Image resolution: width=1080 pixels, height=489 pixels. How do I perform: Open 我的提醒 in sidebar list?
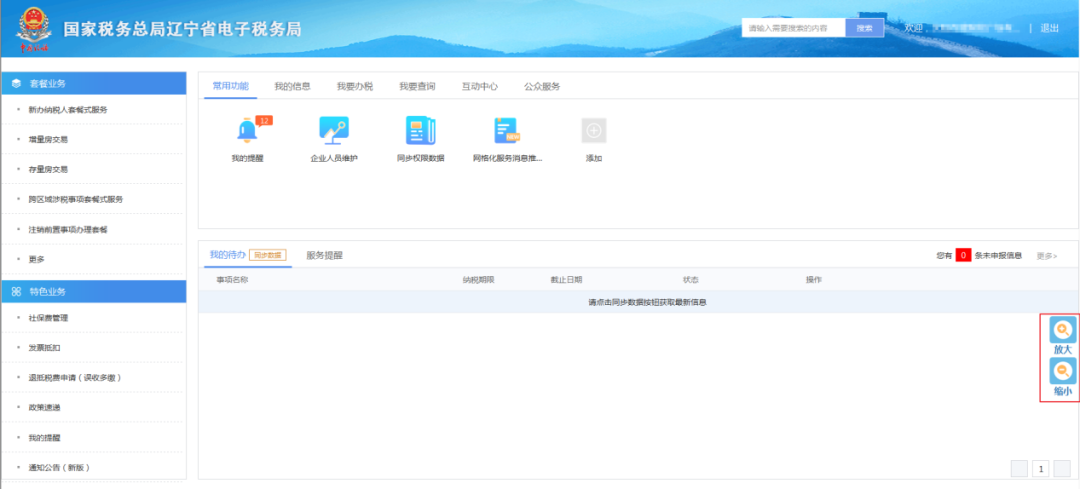click(x=44, y=437)
